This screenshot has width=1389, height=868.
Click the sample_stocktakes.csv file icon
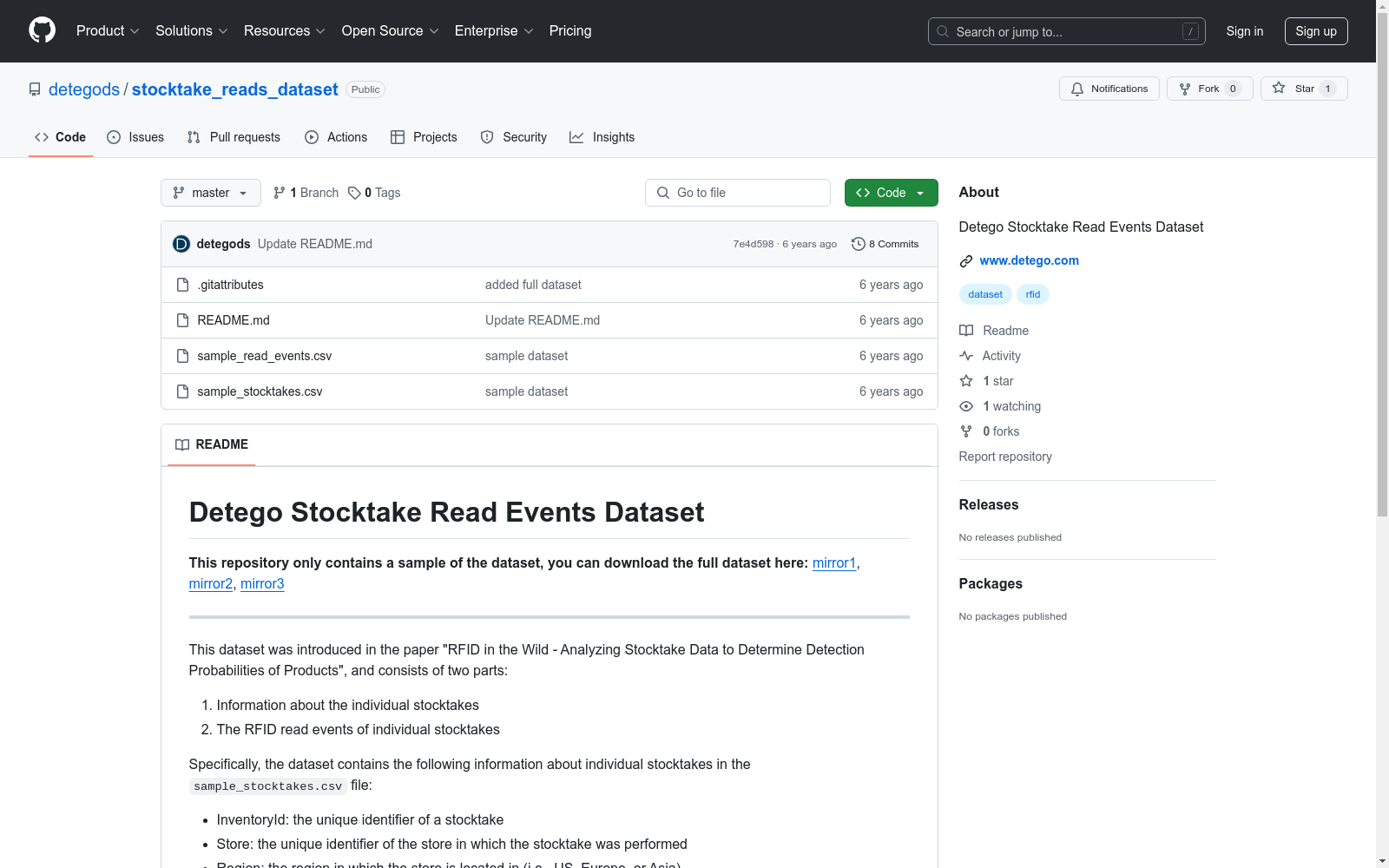182,391
